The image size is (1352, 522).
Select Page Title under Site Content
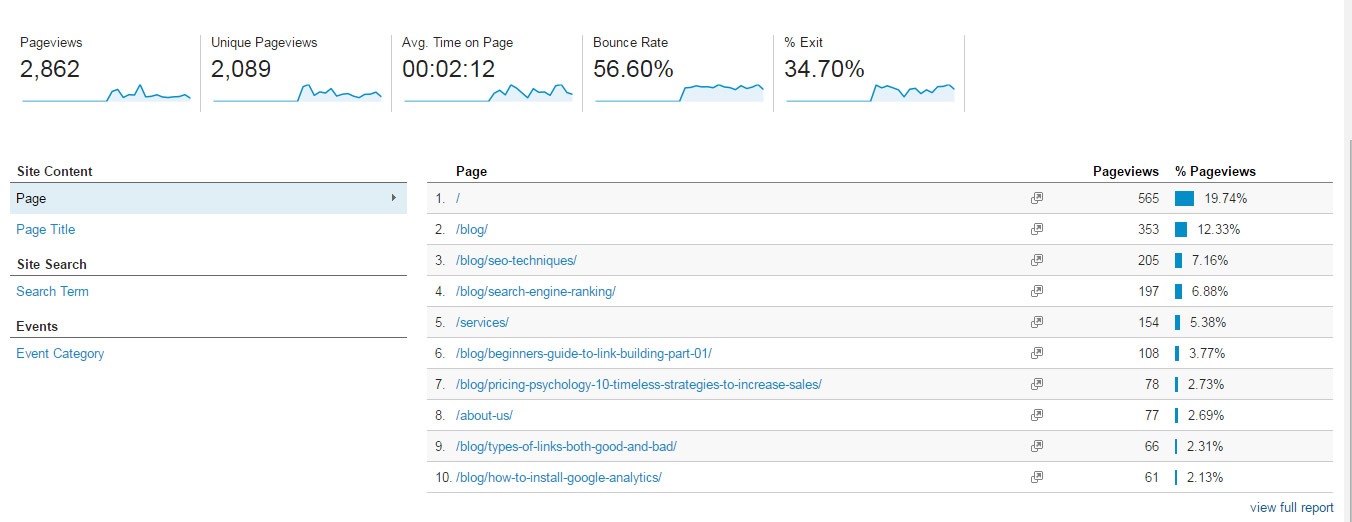(x=46, y=229)
